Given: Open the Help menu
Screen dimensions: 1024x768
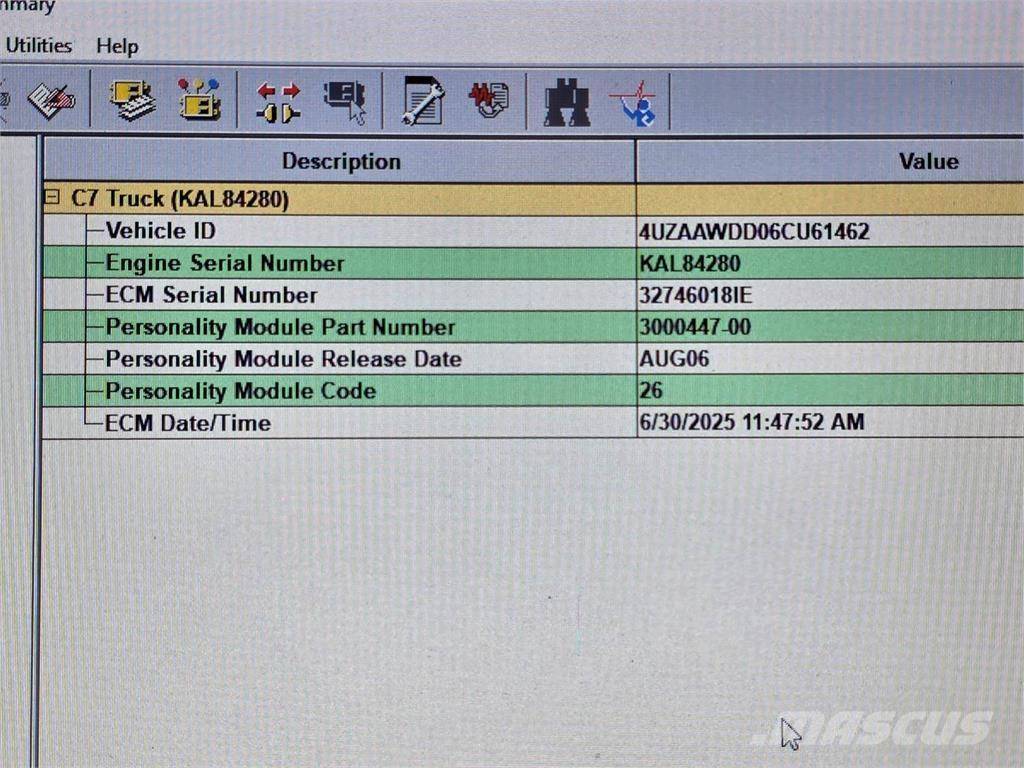Looking at the screenshot, I should (x=118, y=46).
